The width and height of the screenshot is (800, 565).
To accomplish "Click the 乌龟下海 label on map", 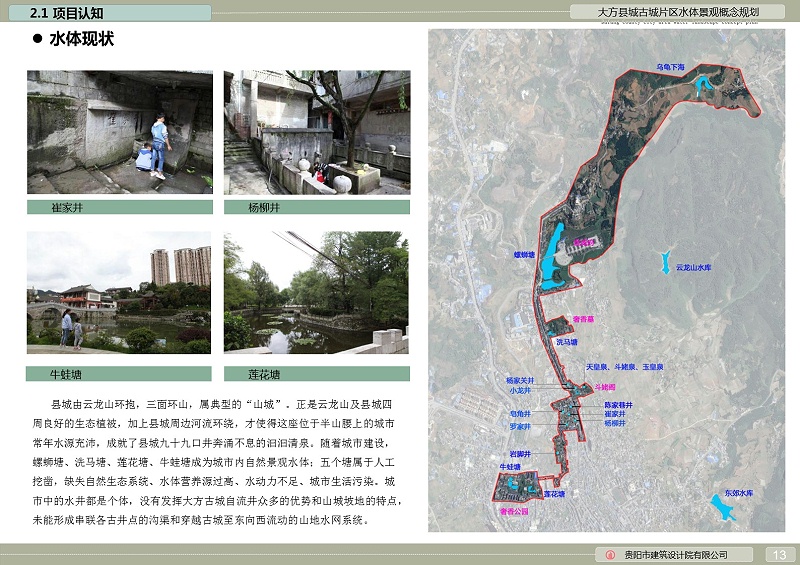I will point(670,66).
